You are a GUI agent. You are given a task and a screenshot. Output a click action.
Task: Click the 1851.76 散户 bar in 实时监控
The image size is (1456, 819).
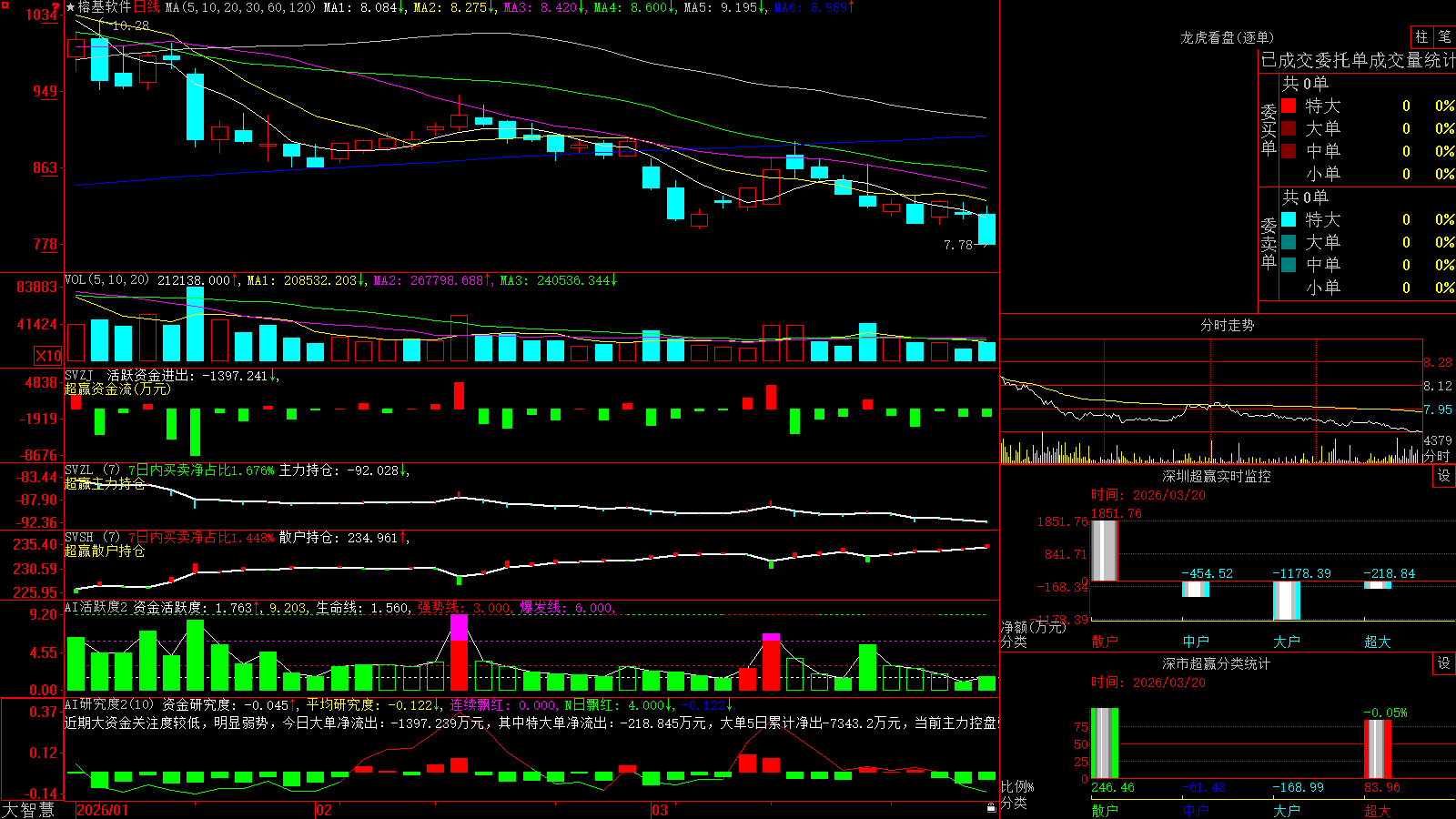[1105, 551]
